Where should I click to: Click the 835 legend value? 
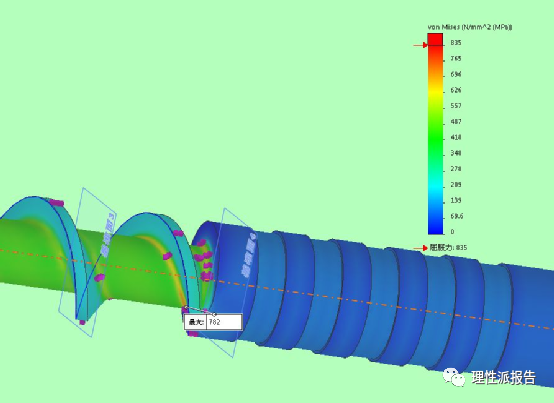[456, 43]
